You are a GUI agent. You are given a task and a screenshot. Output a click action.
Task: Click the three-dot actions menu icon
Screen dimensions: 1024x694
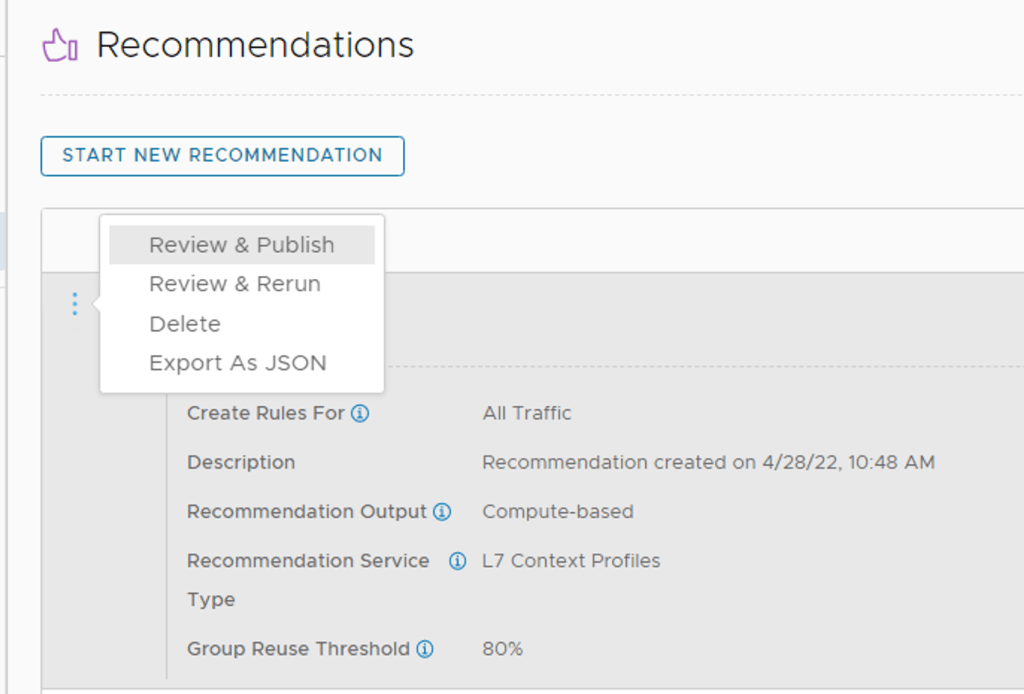(74, 304)
